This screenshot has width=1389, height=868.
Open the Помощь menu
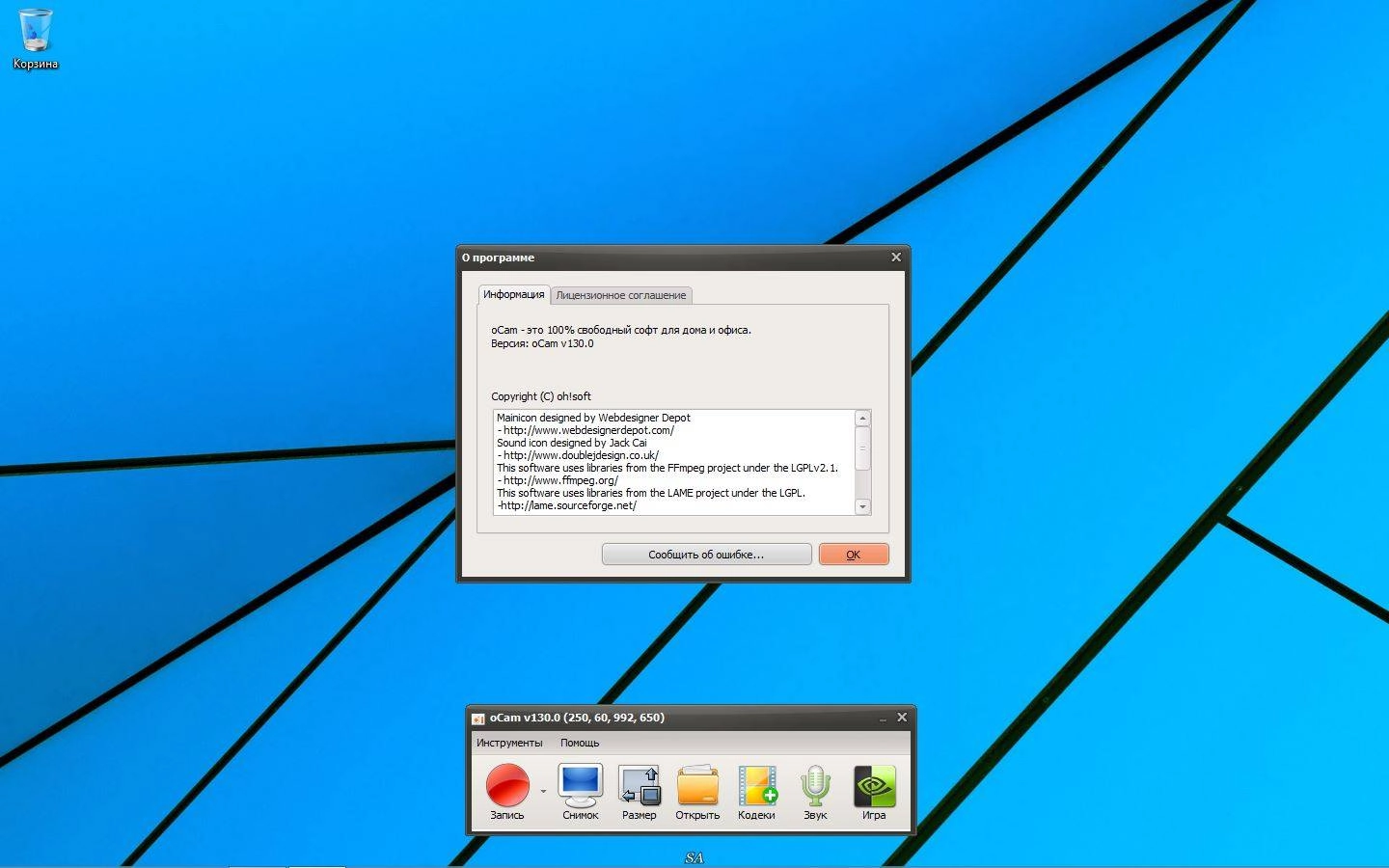(x=580, y=743)
